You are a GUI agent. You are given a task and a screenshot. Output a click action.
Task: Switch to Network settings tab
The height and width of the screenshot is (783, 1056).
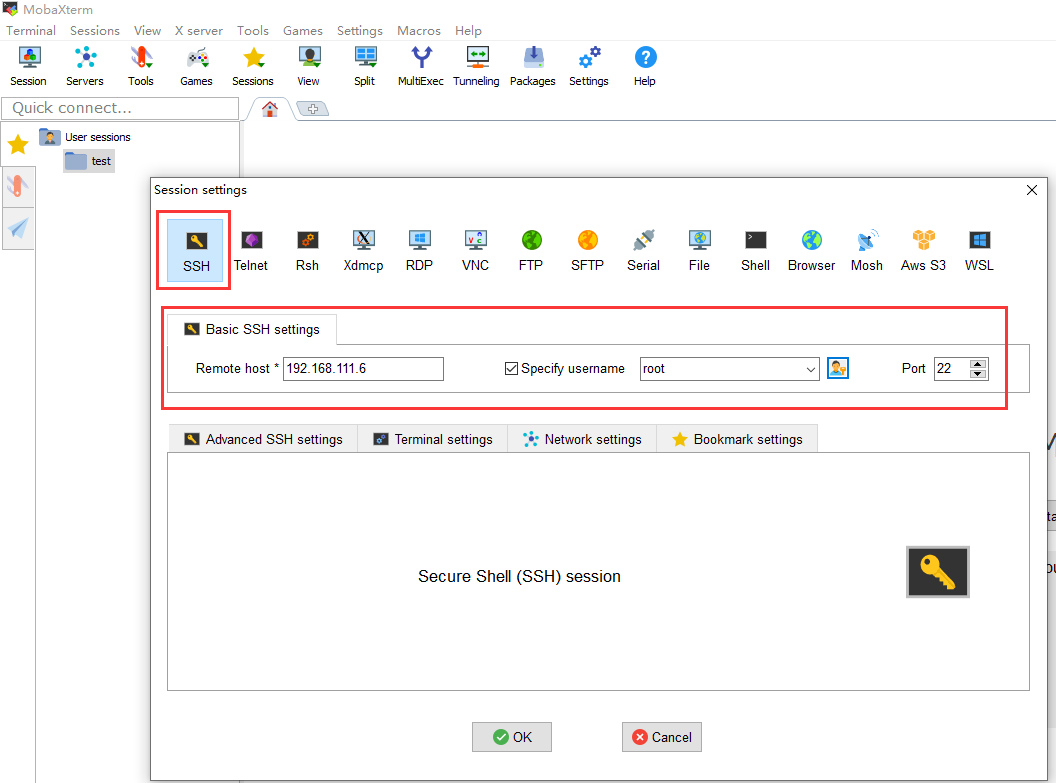pos(583,439)
